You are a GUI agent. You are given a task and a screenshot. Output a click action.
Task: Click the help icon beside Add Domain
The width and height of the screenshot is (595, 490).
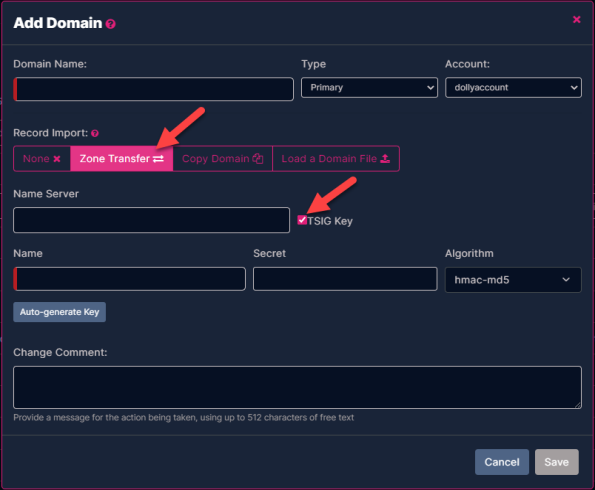click(x=110, y=24)
